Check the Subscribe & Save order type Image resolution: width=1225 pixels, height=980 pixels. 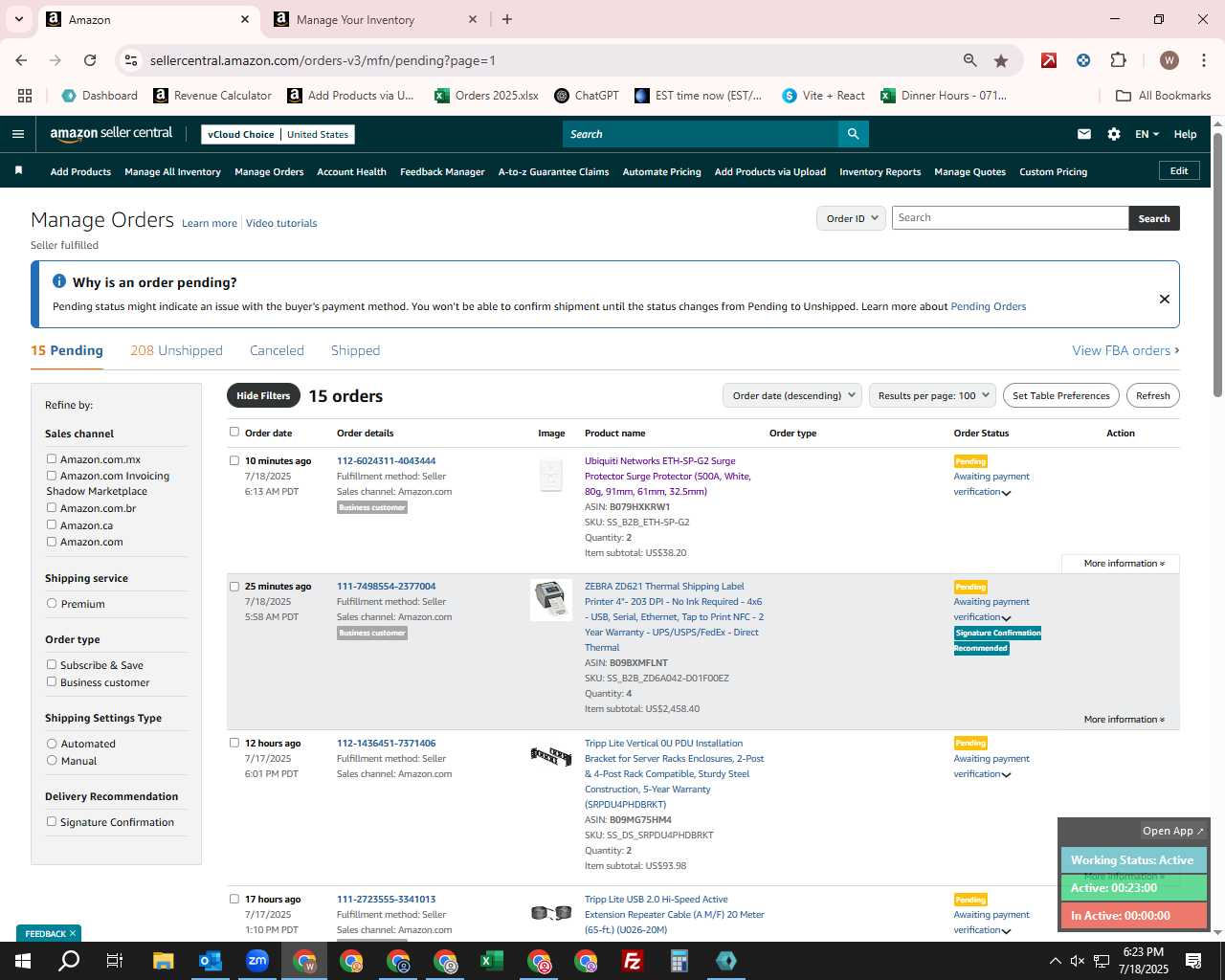tap(52, 664)
